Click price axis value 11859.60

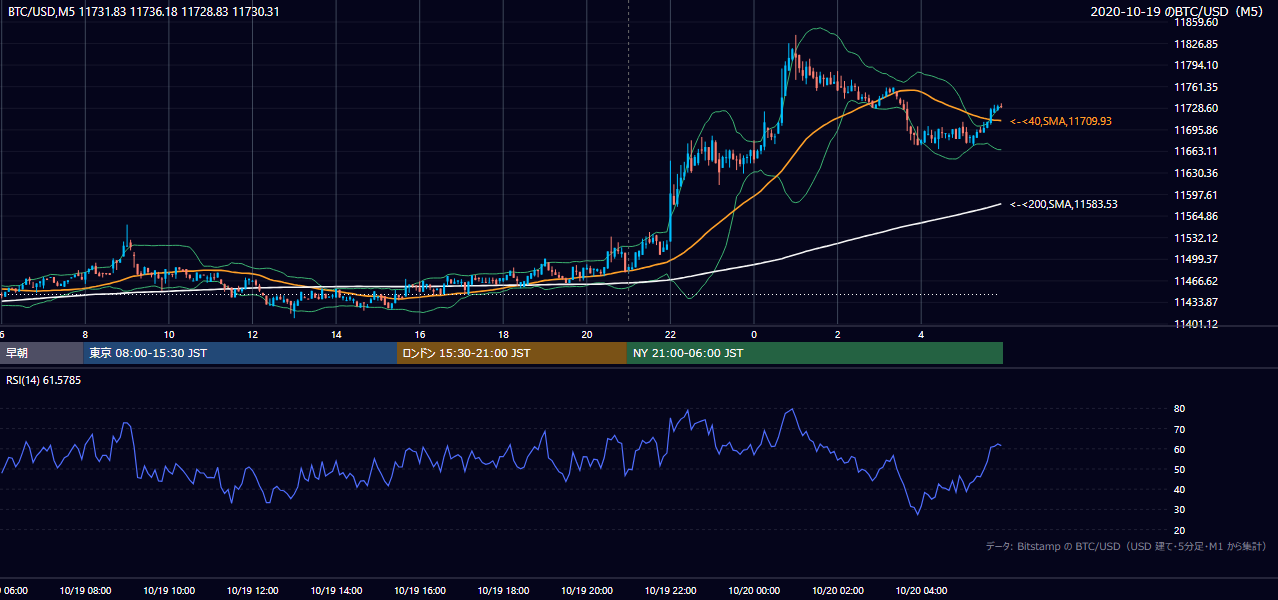(x=1196, y=22)
